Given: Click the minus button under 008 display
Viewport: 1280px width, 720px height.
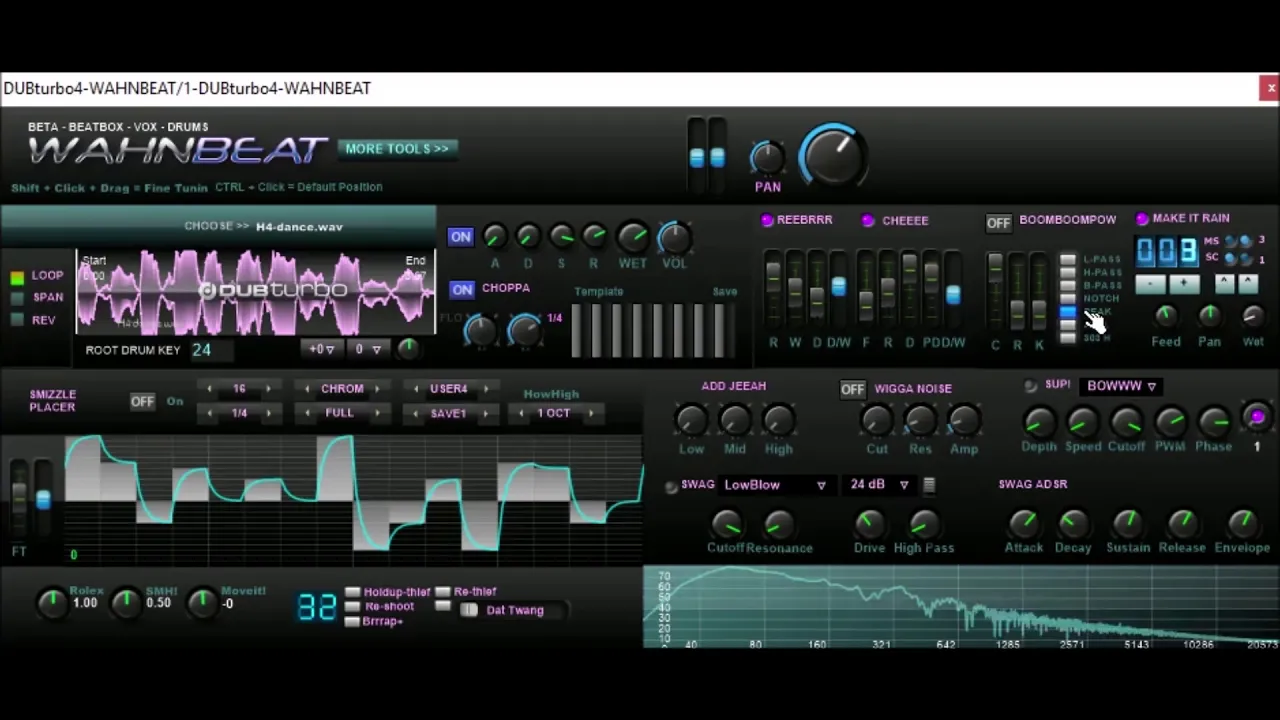Looking at the screenshot, I should pos(1151,284).
